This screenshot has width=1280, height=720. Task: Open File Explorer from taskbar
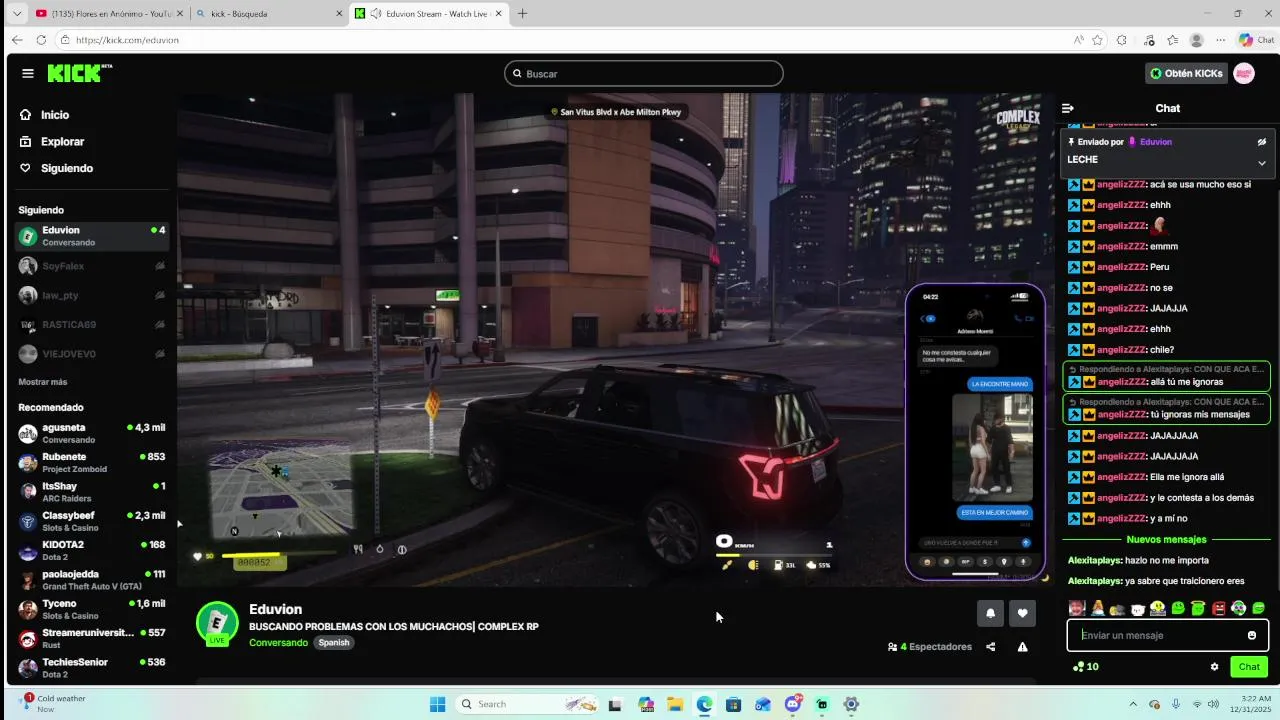675,704
